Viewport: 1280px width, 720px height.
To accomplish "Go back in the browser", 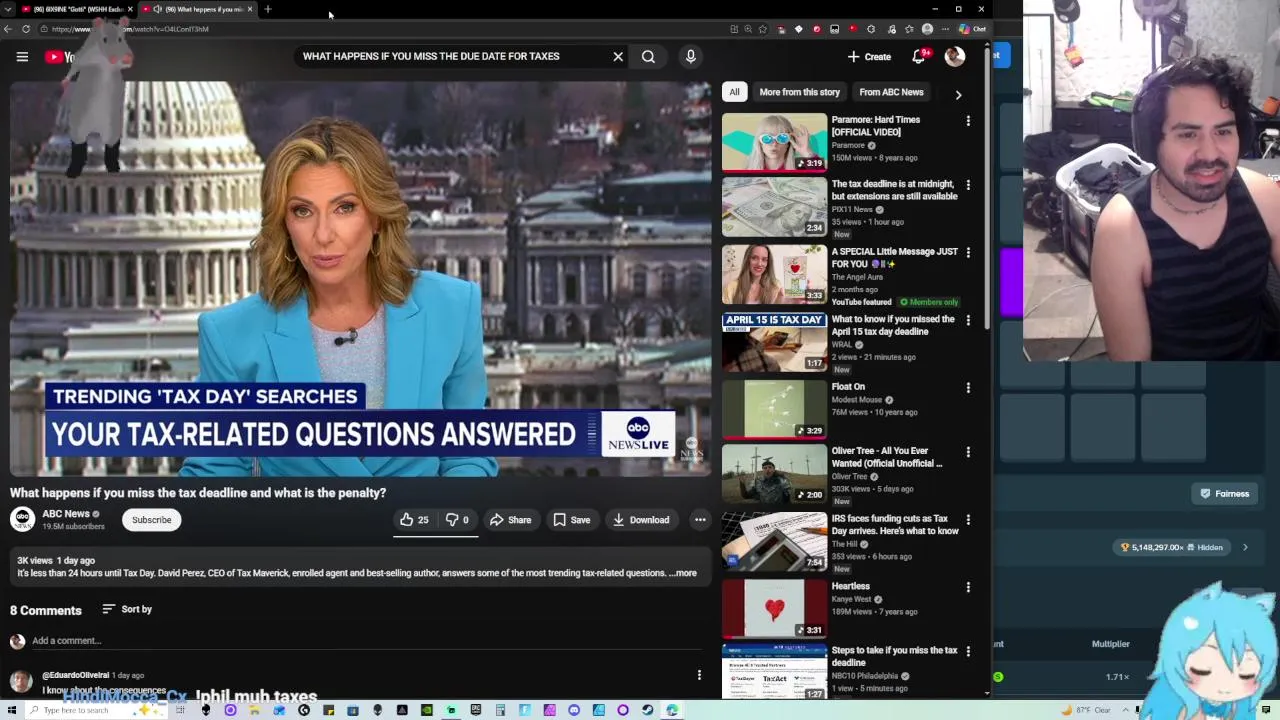I will pos(8,29).
